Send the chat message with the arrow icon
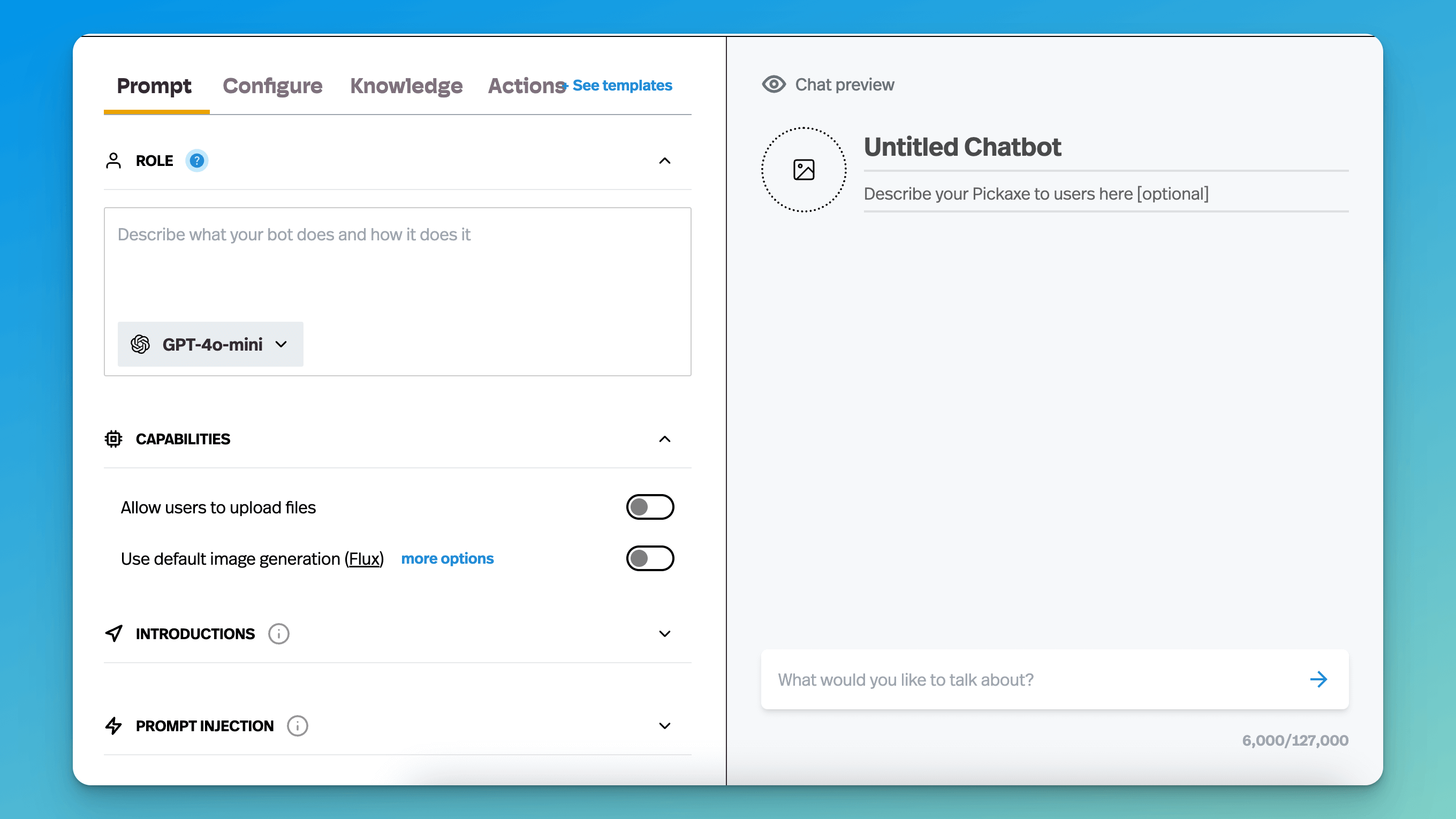The image size is (1456, 819). point(1319,679)
